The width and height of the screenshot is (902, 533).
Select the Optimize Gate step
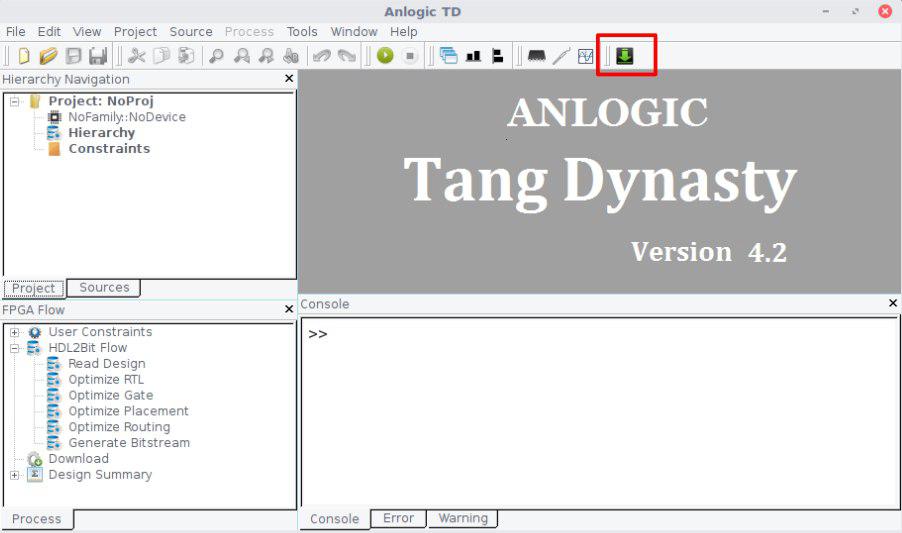pyautogui.click(x=111, y=395)
